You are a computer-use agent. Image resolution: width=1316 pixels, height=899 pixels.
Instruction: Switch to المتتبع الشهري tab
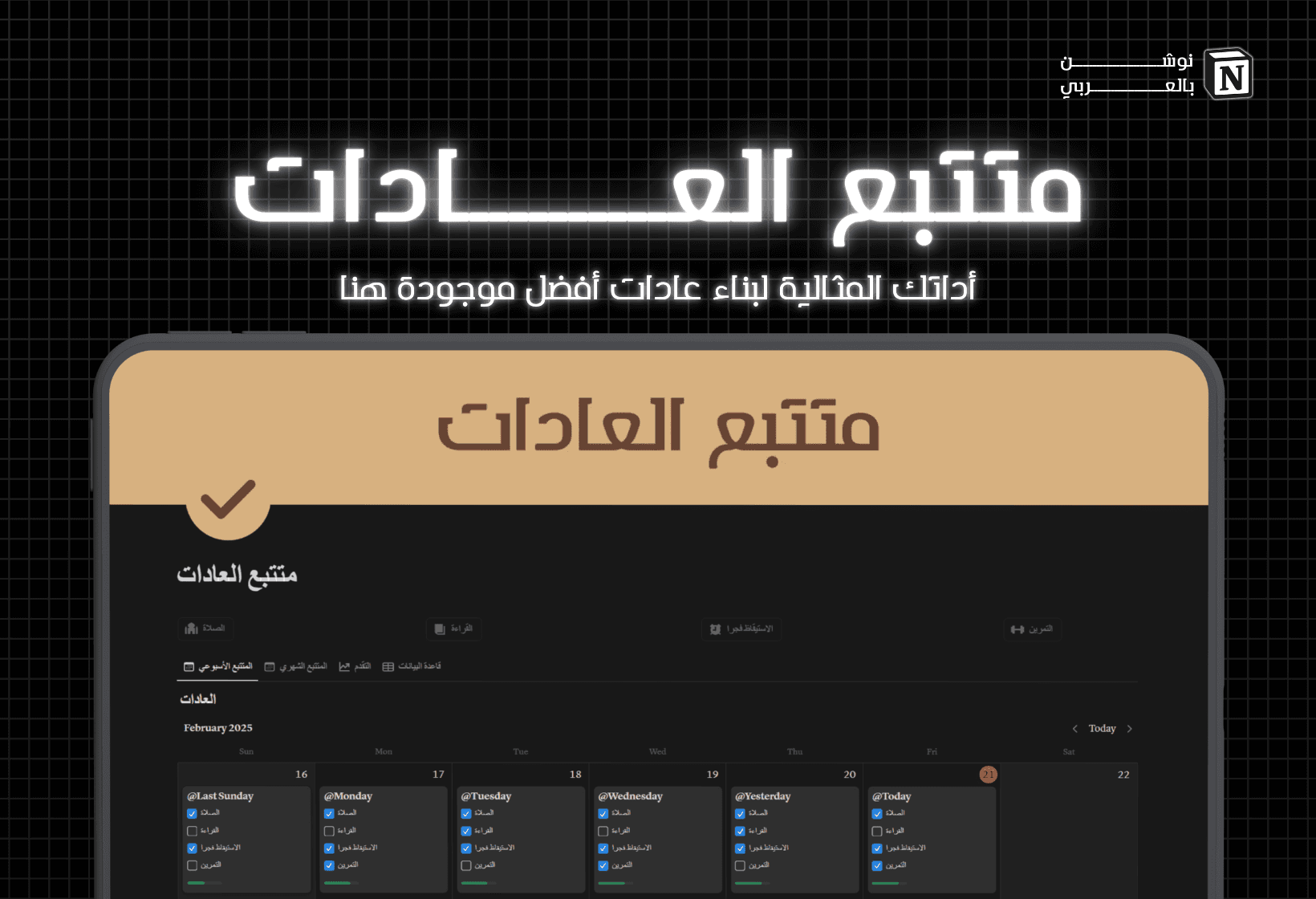(x=296, y=666)
